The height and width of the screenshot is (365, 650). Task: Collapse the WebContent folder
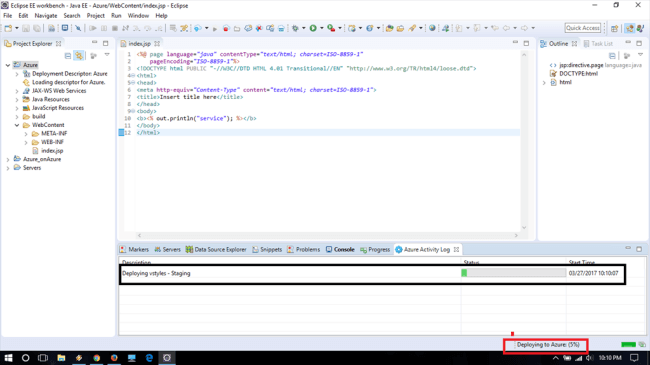click(x=17, y=125)
